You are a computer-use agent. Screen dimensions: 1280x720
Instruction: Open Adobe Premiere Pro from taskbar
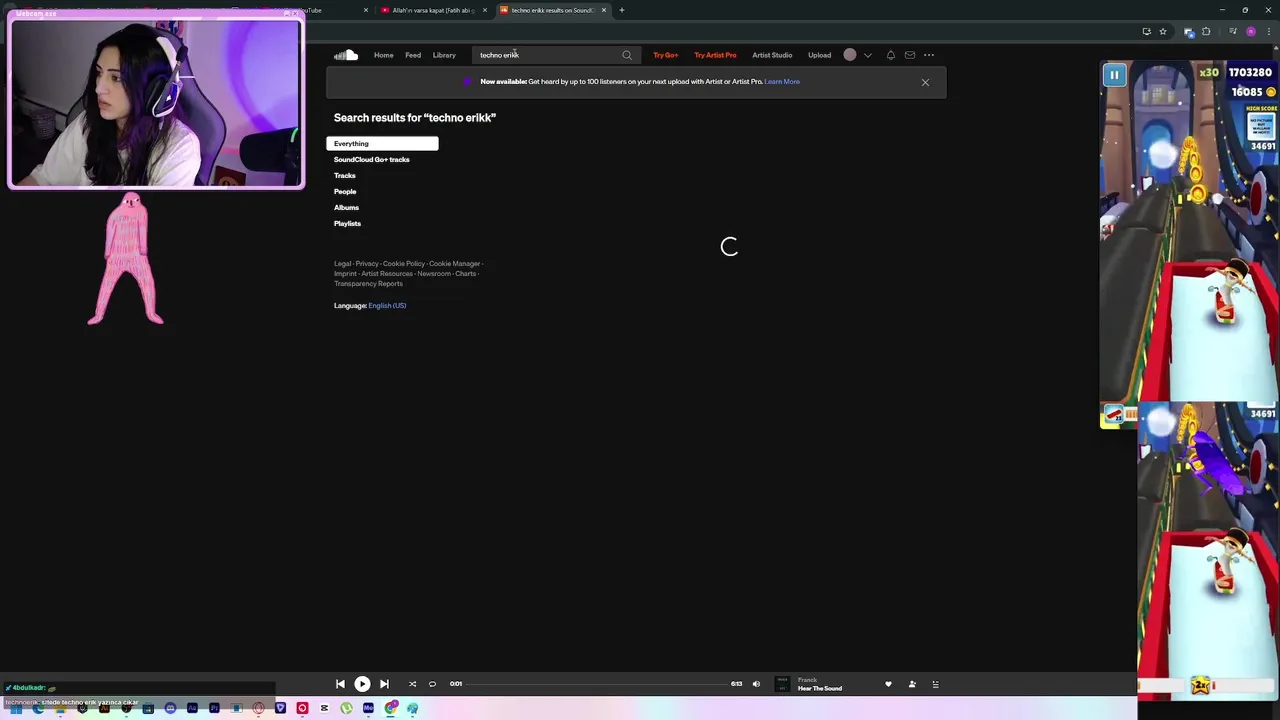(x=214, y=708)
